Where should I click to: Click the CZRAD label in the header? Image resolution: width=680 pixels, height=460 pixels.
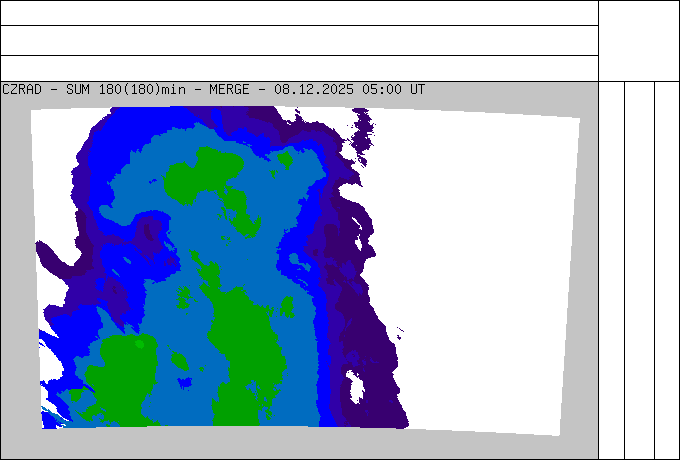[x=21, y=89]
